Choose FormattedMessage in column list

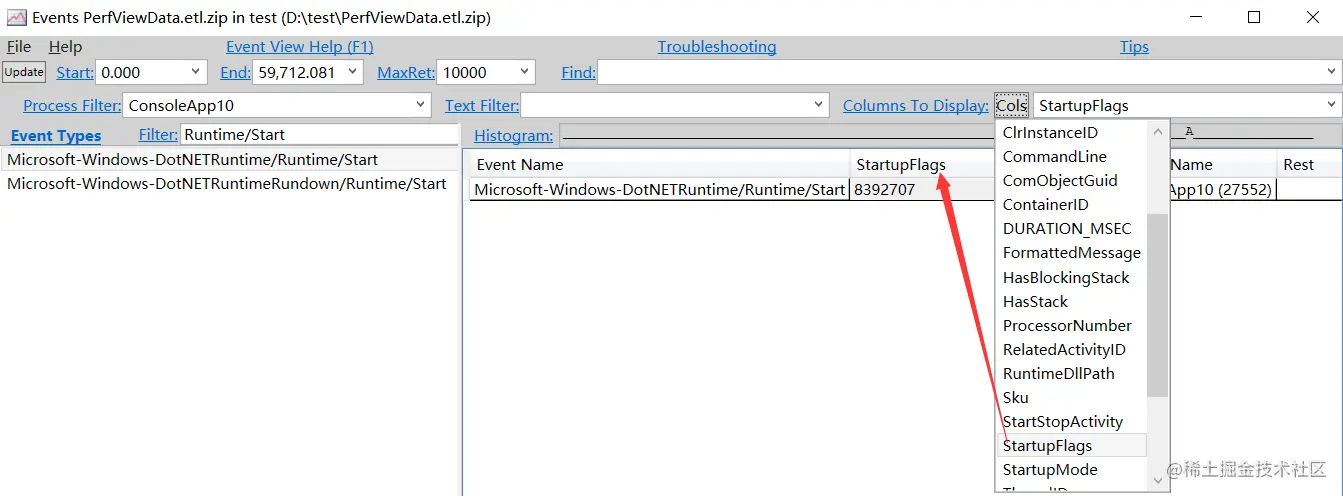point(1071,253)
